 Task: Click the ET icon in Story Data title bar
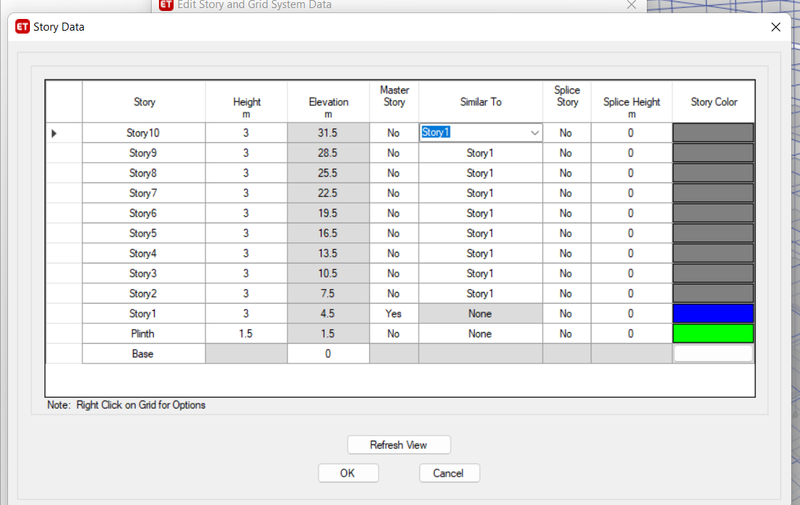(x=22, y=27)
